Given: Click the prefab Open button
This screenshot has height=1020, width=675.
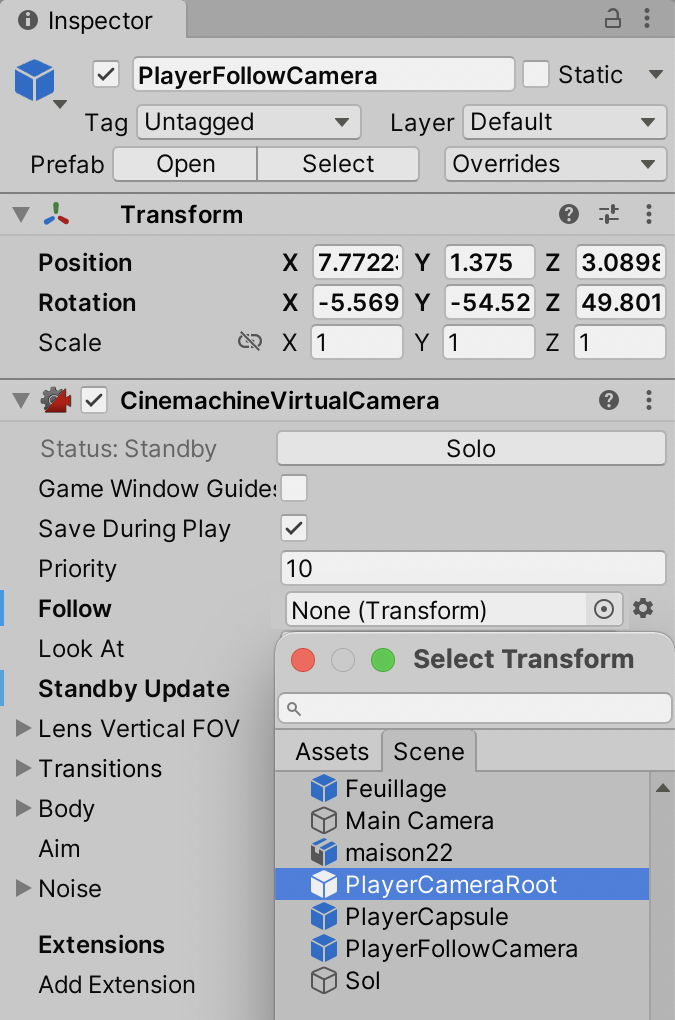Looking at the screenshot, I should point(185,164).
